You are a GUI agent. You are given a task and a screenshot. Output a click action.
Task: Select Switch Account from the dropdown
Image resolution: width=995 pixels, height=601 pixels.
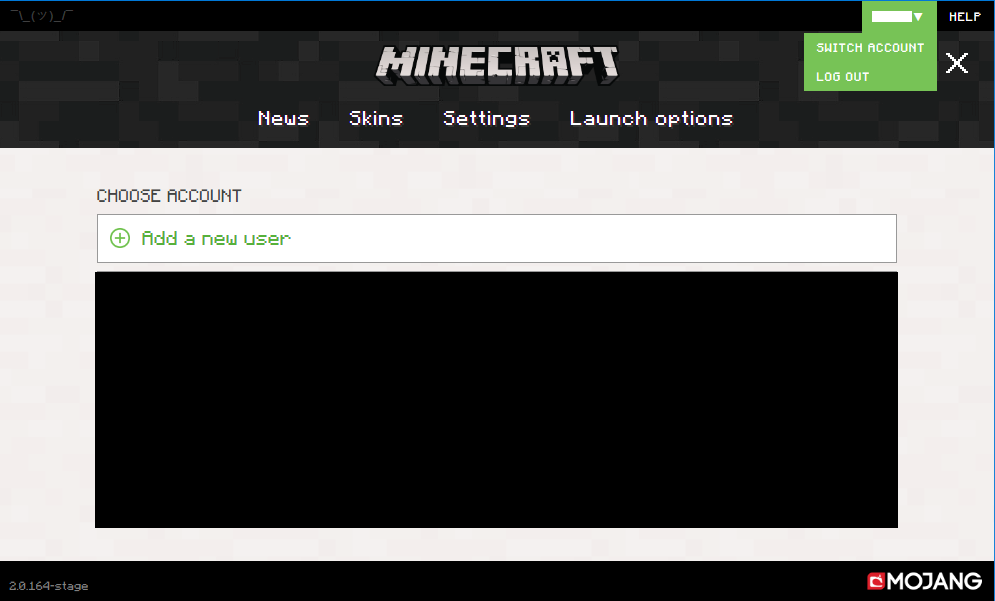pos(870,48)
